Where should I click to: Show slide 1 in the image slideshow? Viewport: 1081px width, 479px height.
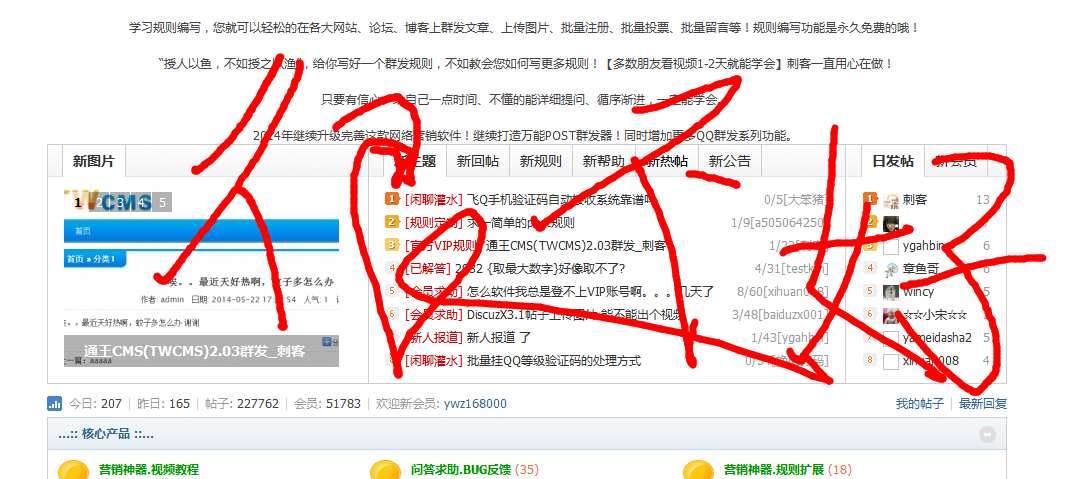(78, 202)
